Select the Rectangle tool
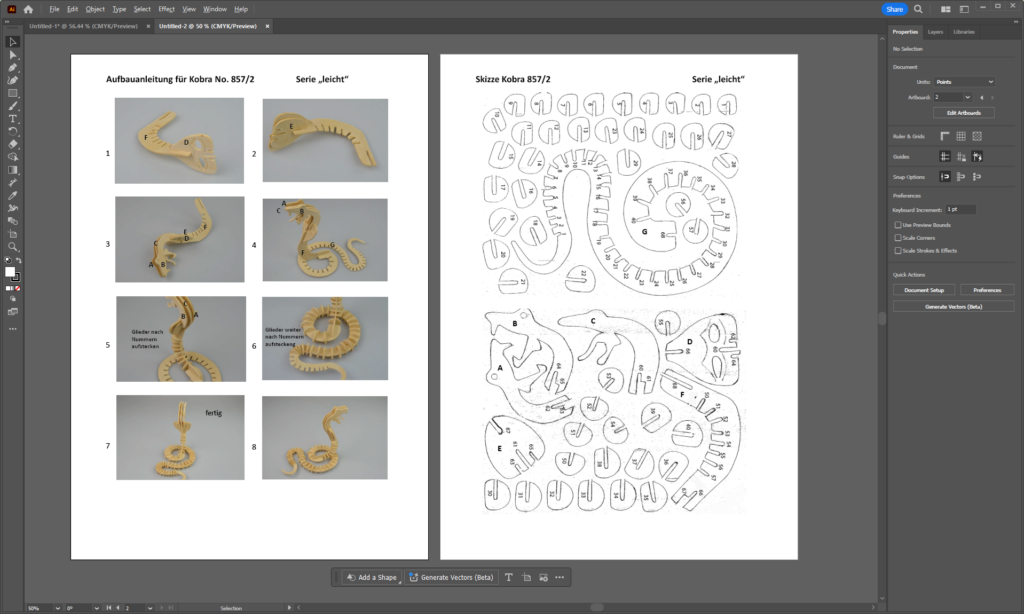This screenshot has width=1024, height=614. pyautogui.click(x=13, y=93)
